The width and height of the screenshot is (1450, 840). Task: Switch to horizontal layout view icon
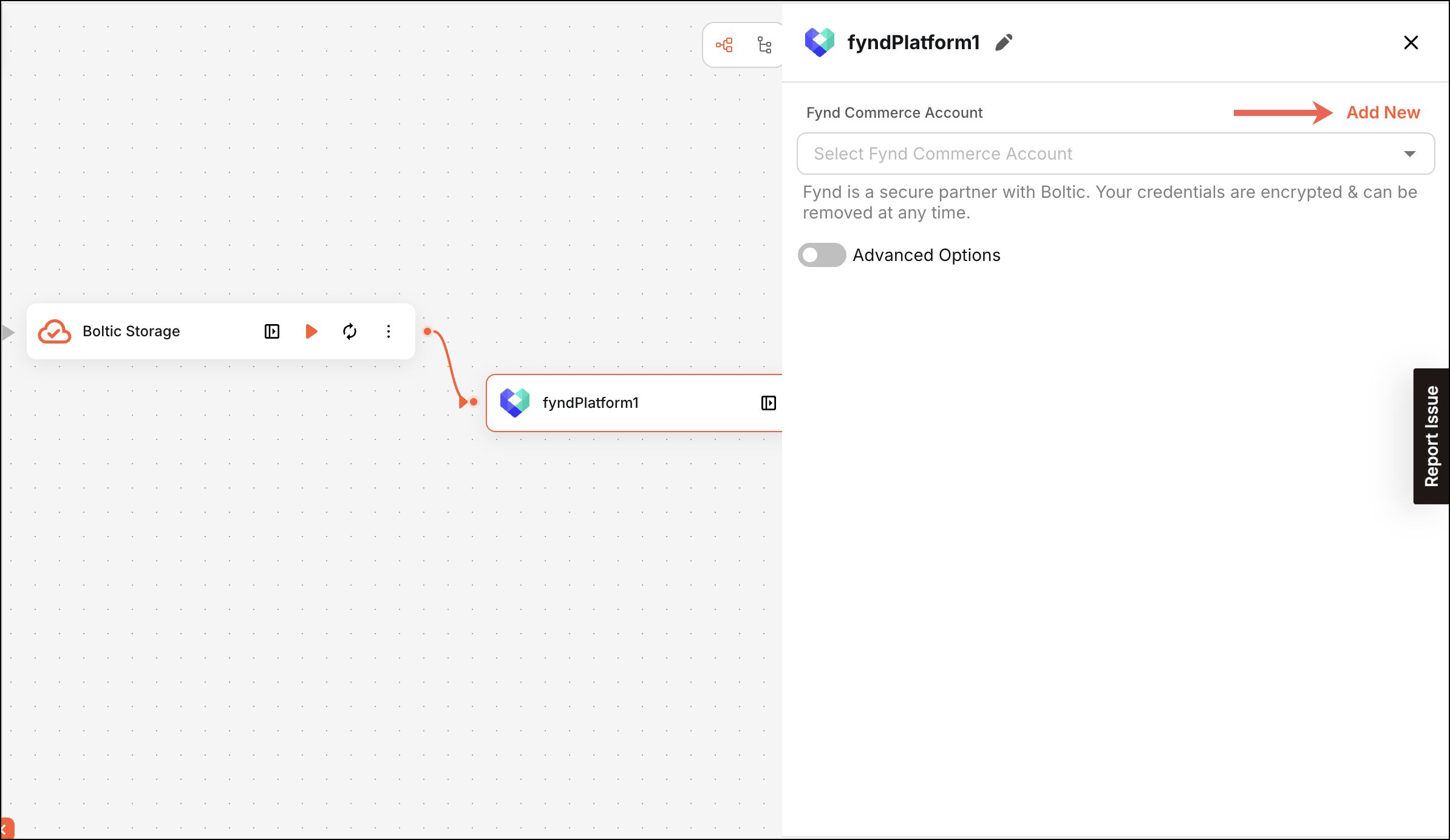pyautogui.click(x=724, y=45)
